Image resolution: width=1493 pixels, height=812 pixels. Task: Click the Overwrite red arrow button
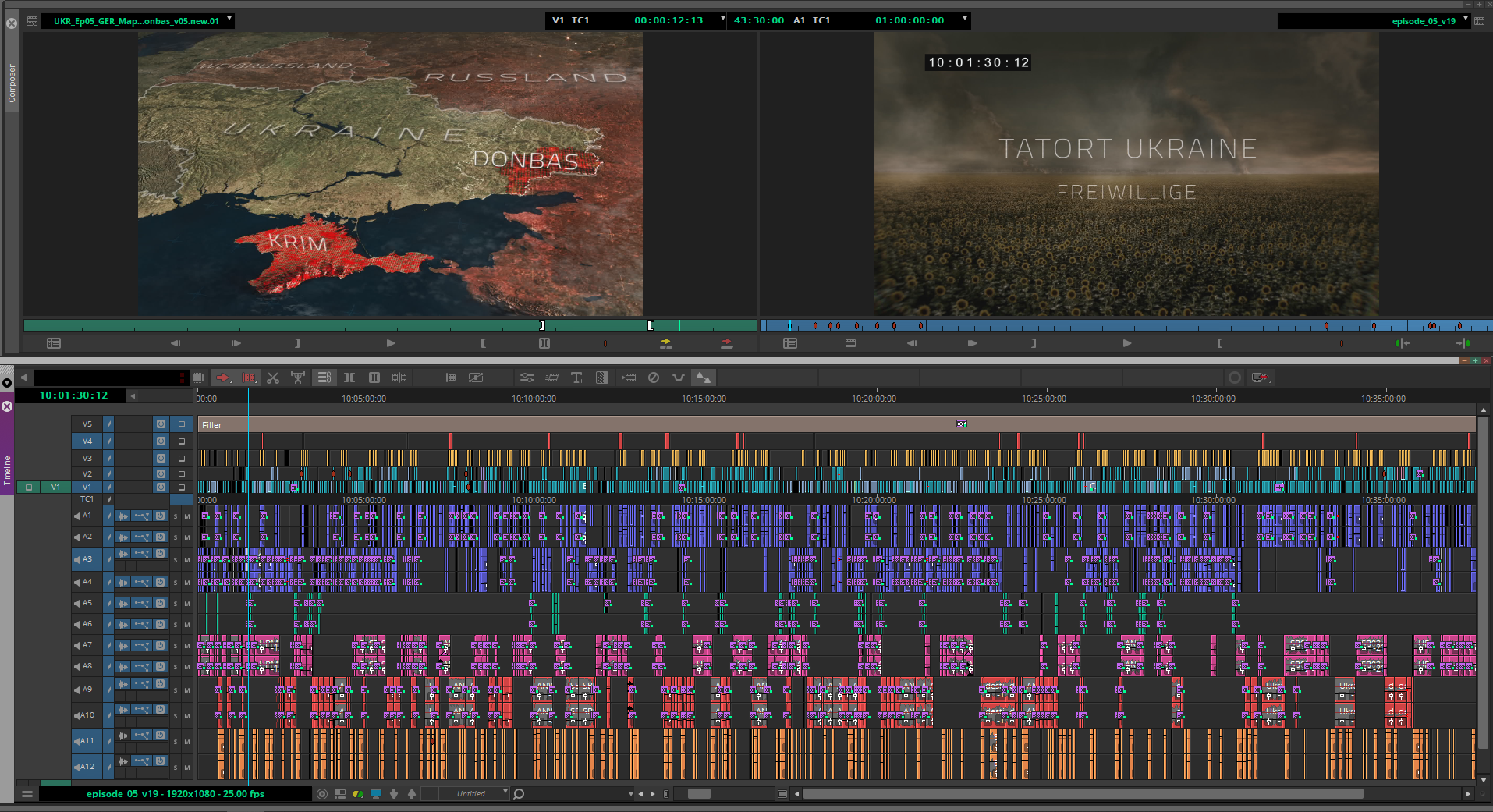tap(726, 343)
